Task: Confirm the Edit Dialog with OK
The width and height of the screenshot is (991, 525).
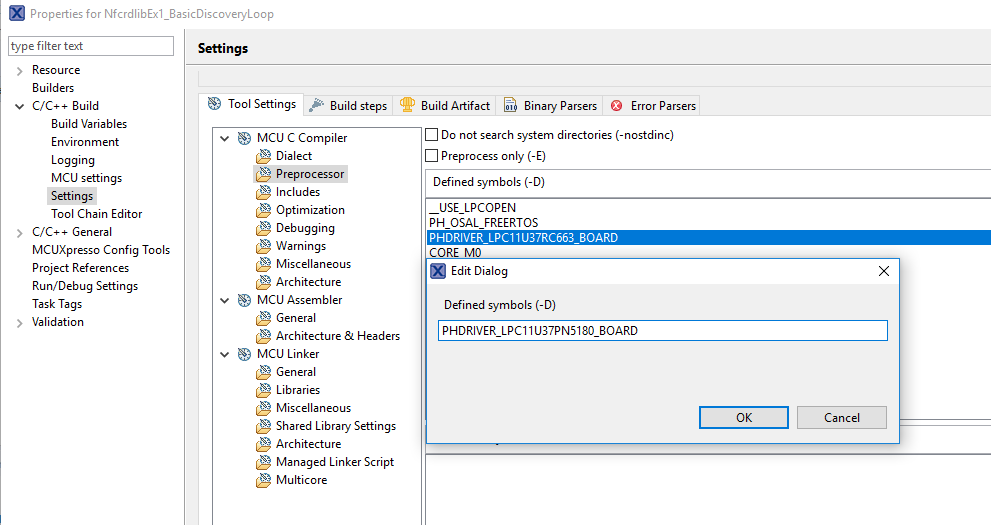Action: [x=743, y=418]
